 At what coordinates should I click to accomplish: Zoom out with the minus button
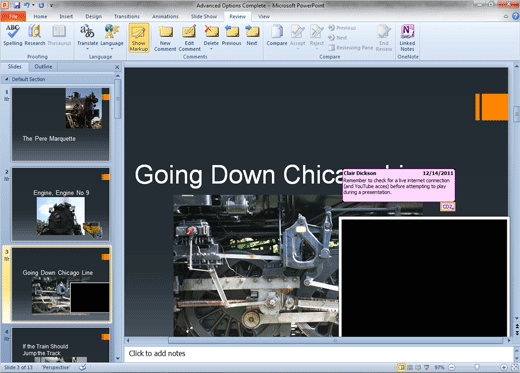[452, 367]
